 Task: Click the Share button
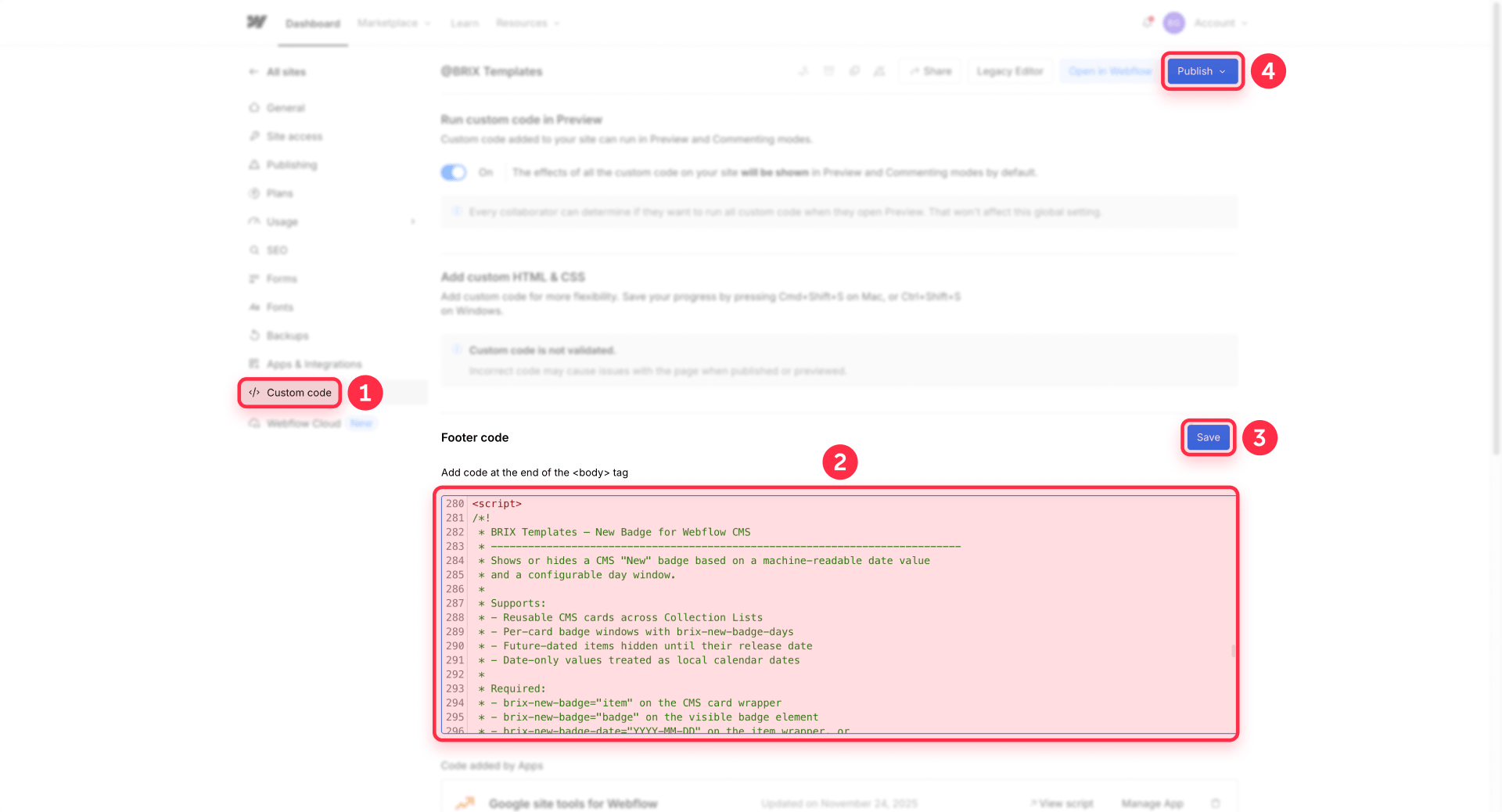(930, 71)
